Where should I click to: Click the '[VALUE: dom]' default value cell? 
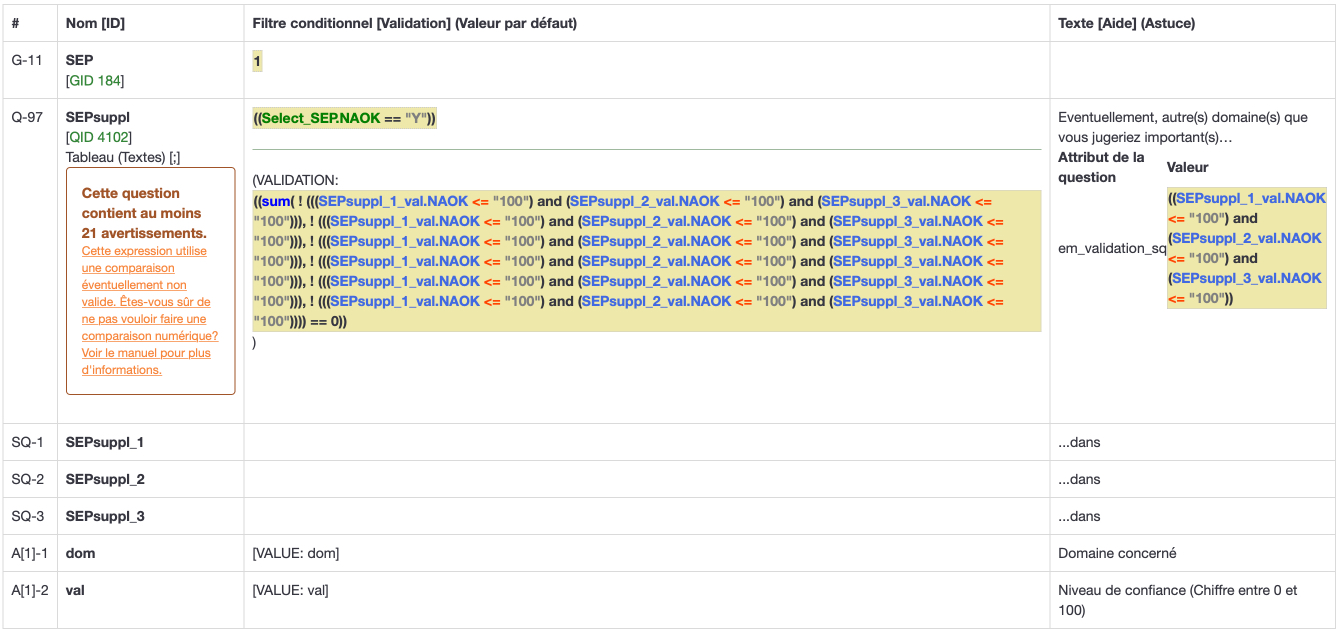click(295, 553)
